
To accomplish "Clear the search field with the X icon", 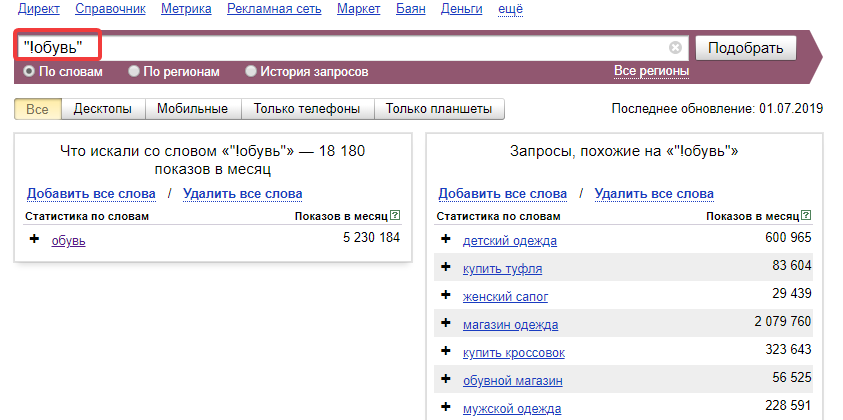I will tap(675, 48).
